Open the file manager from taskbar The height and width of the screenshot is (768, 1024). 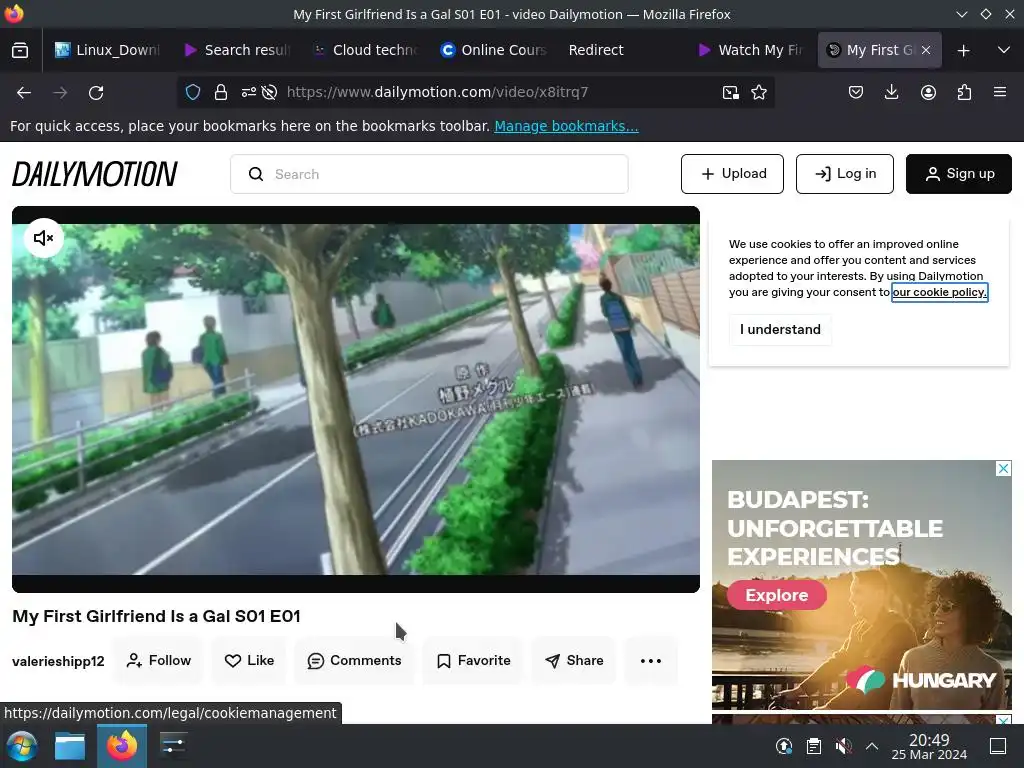pyautogui.click(x=70, y=746)
